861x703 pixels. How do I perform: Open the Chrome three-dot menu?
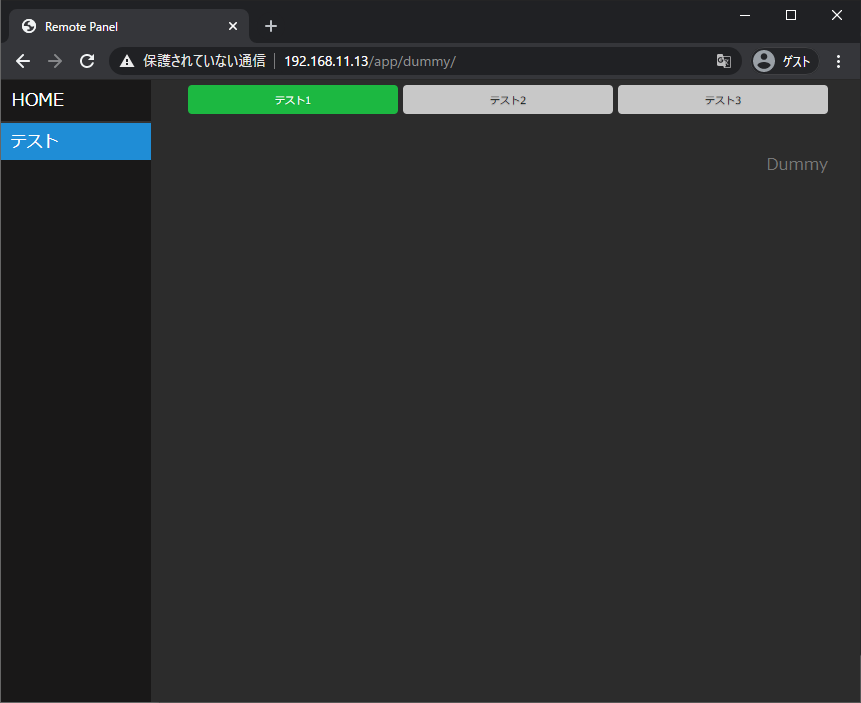pos(838,61)
